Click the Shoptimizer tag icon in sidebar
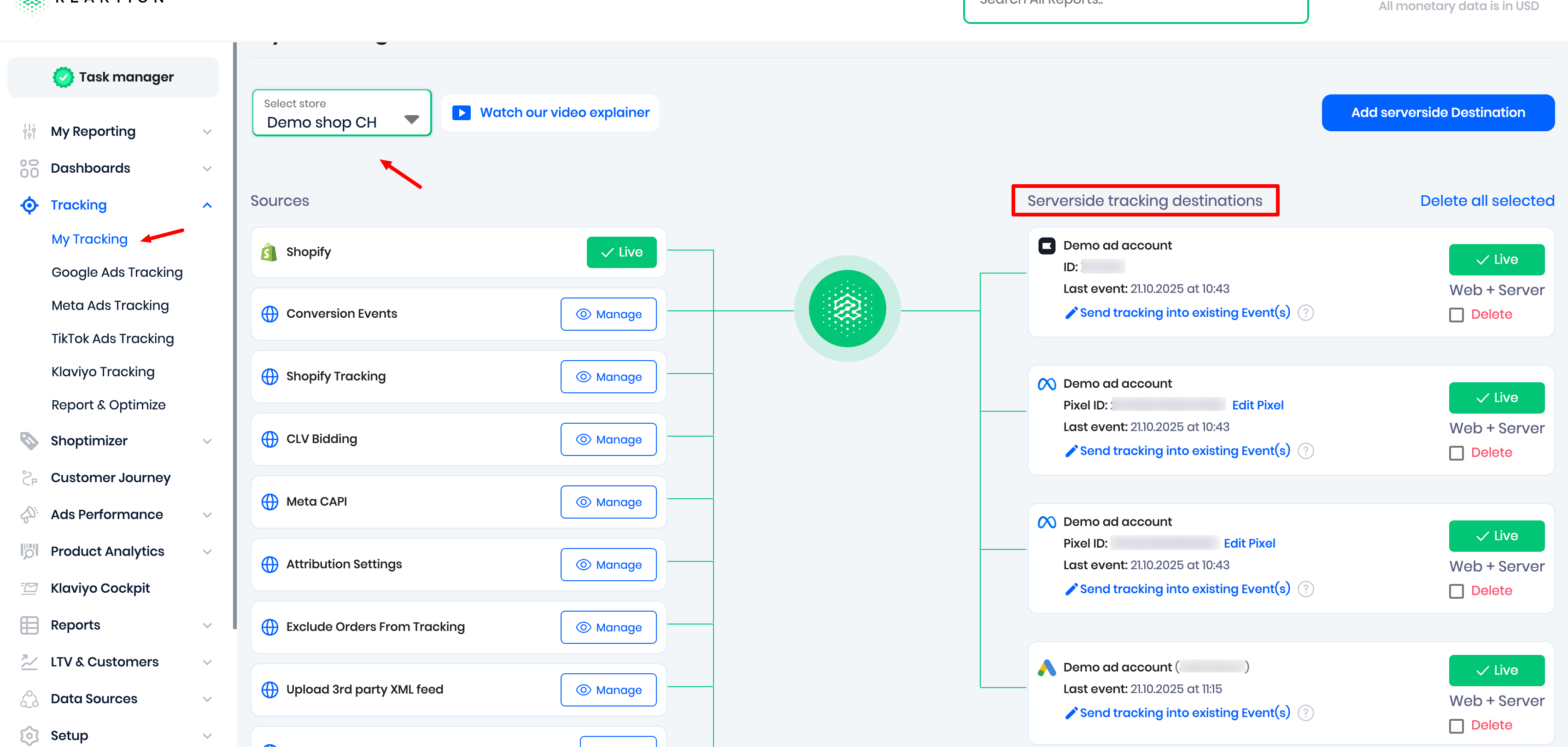This screenshot has height=747, width=1568. pyautogui.click(x=29, y=441)
